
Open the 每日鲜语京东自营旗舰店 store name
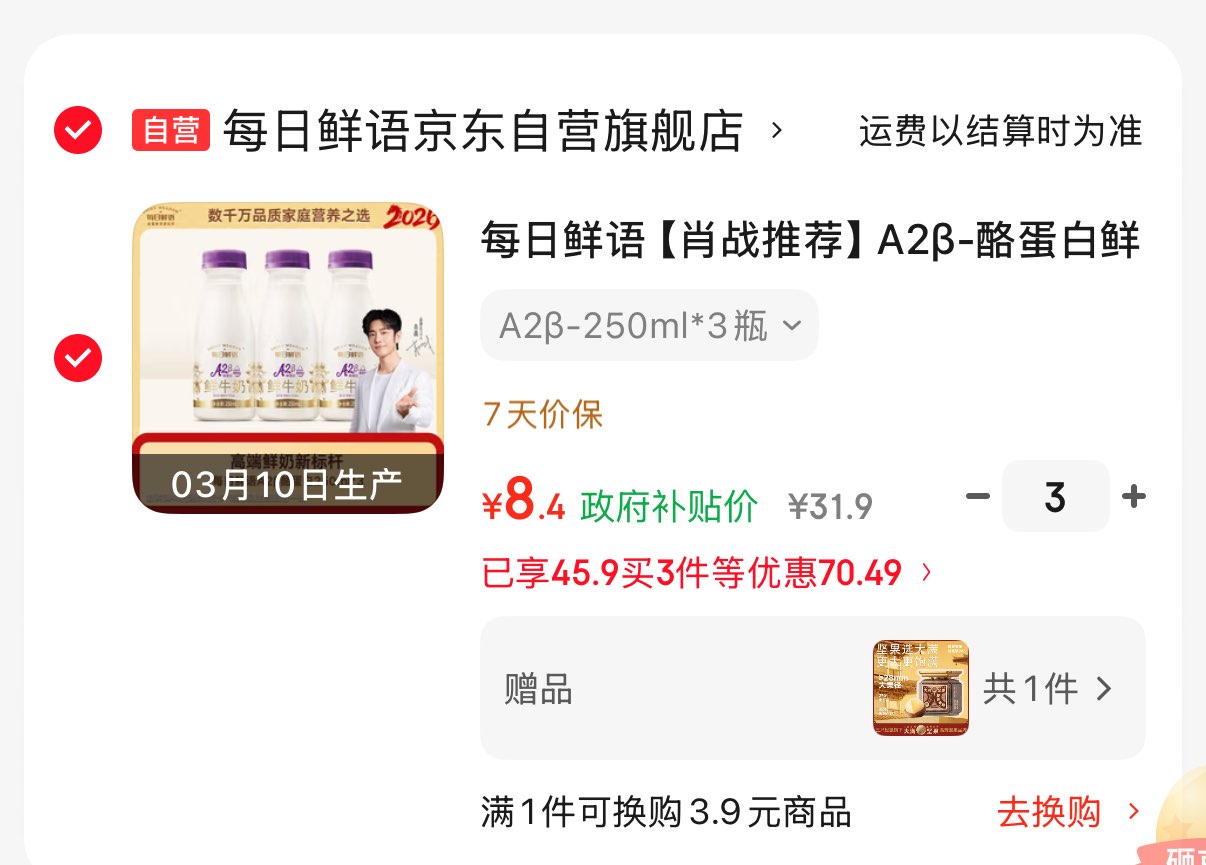click(x=482, y=131)
